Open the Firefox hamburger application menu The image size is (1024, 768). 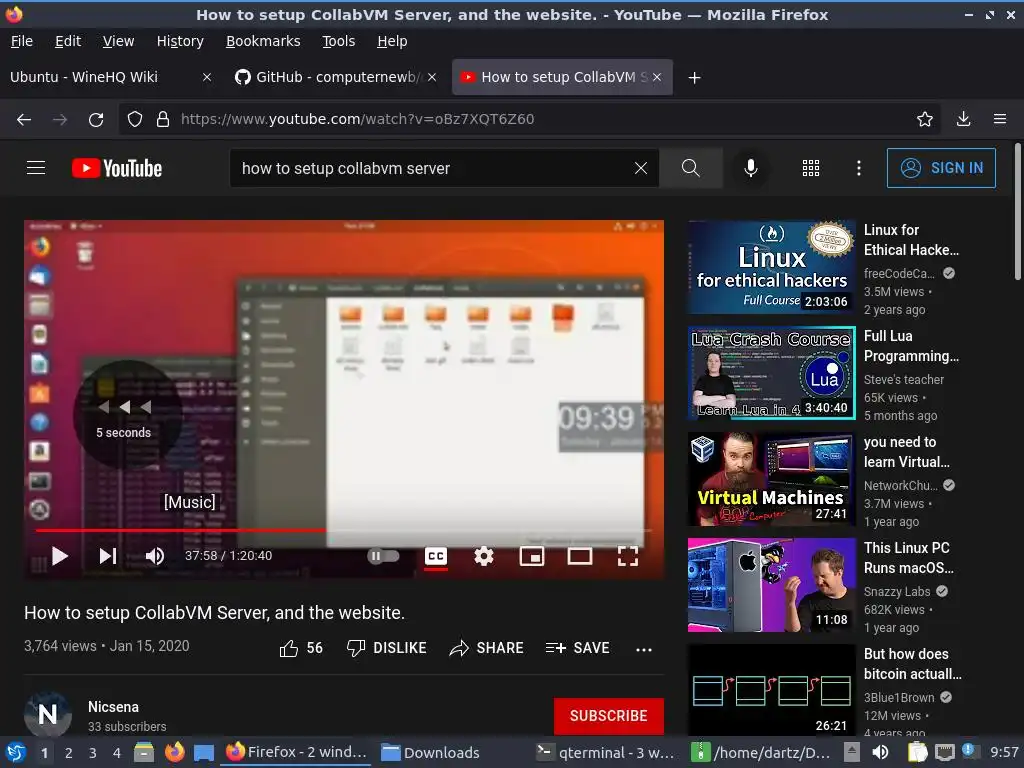pyautogui.click(x=1000, y=120)
